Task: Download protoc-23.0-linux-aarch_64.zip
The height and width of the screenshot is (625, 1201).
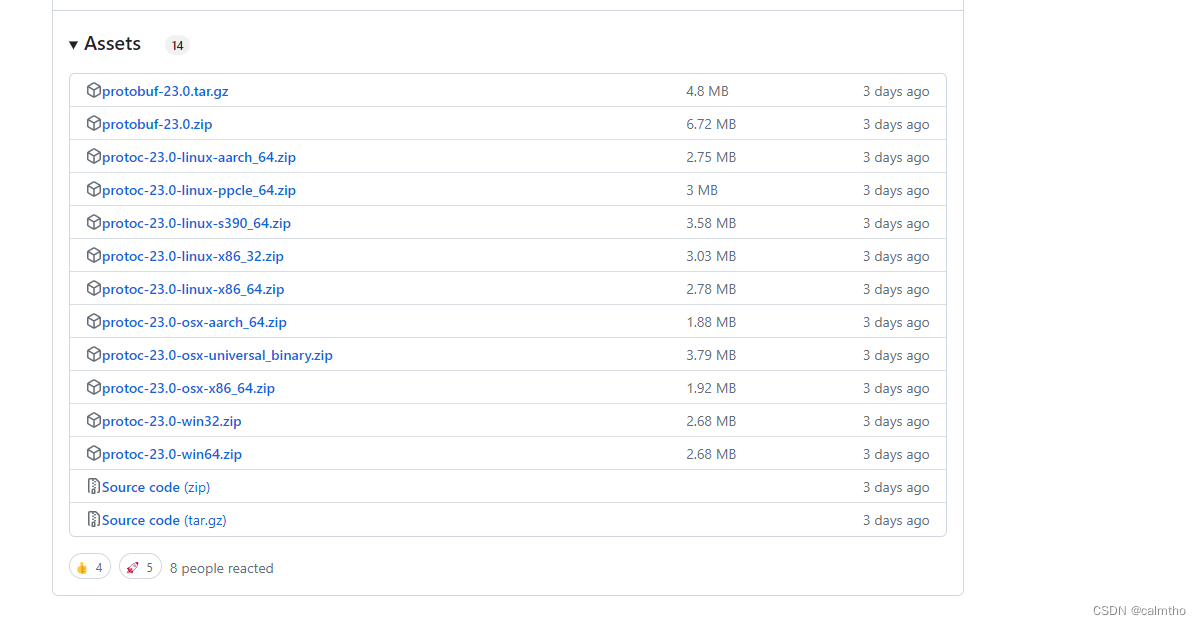Action: coord(199,157)
